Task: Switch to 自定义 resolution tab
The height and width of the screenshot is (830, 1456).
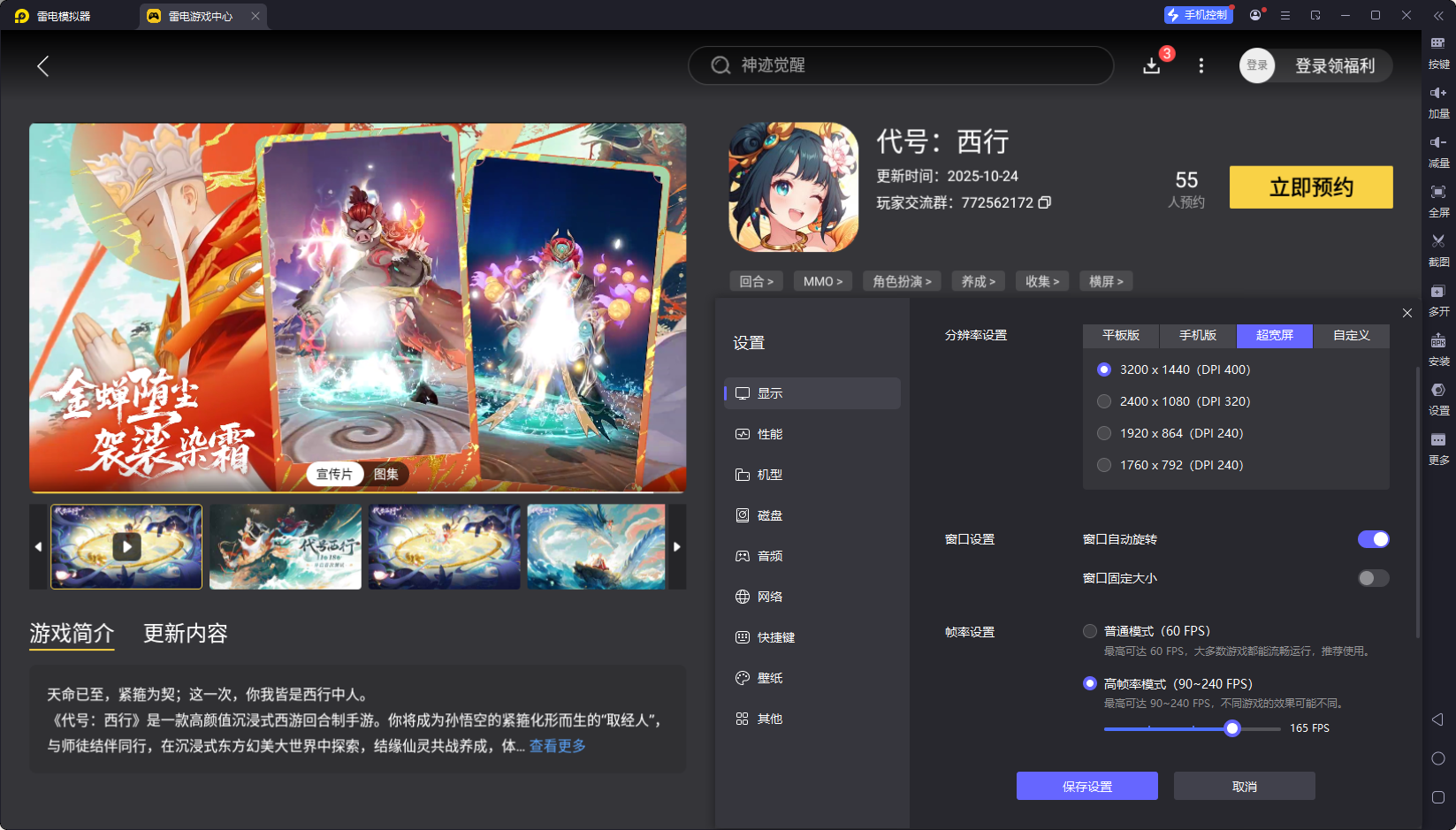Action: pyautogui.click(x=1352, y=336)
